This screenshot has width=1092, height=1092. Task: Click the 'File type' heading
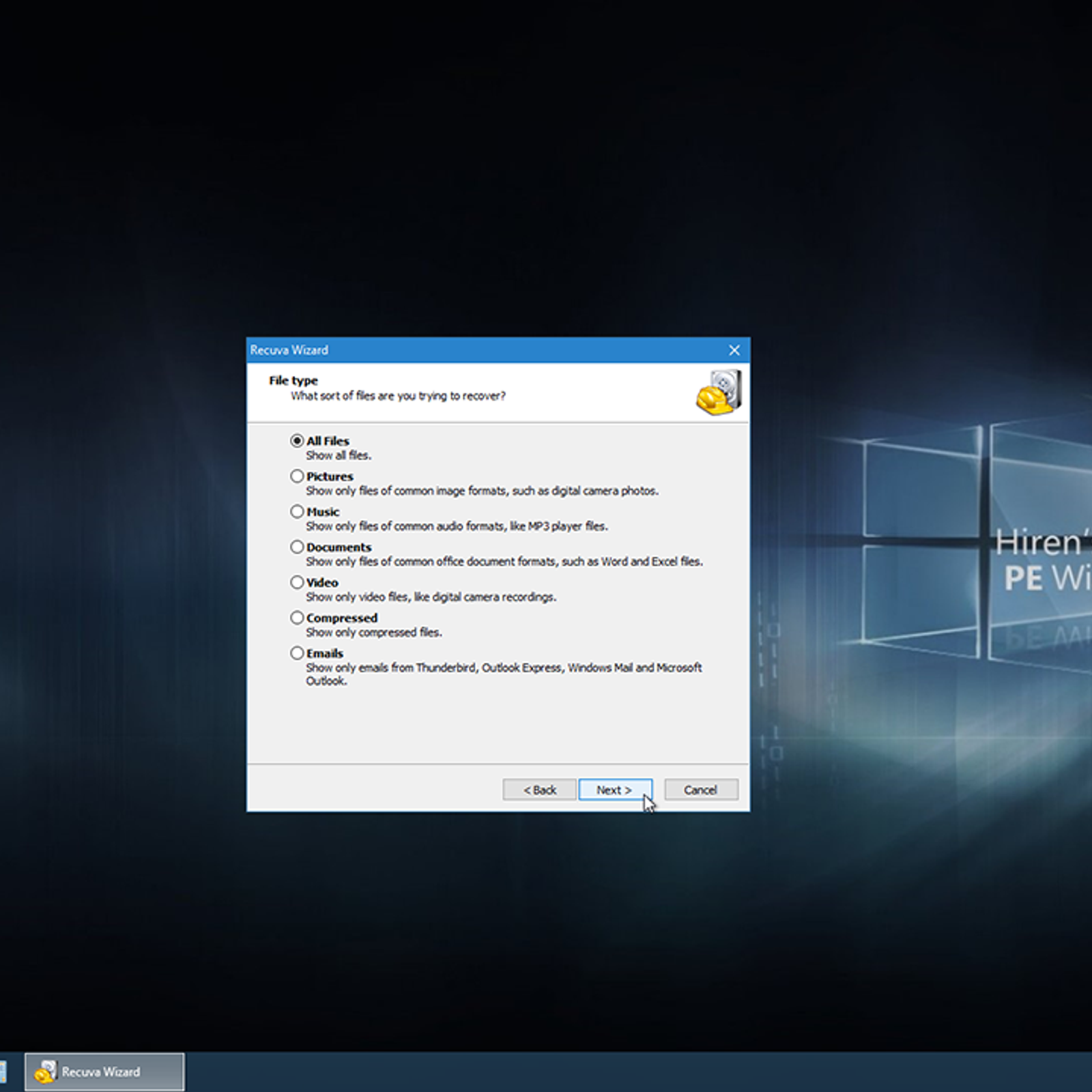tap(293, 381)
